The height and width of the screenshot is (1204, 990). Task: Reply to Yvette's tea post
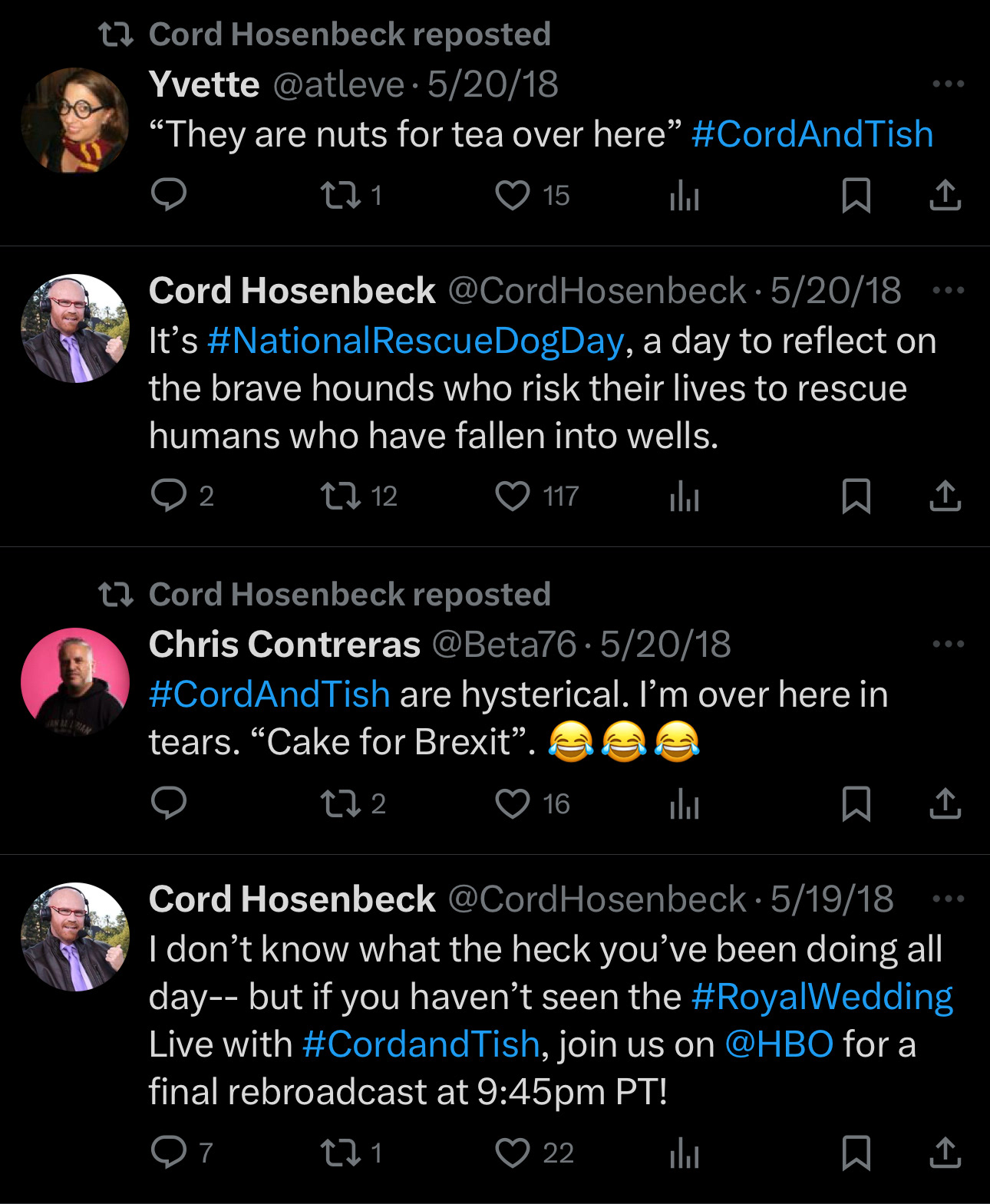coord(169,195)
